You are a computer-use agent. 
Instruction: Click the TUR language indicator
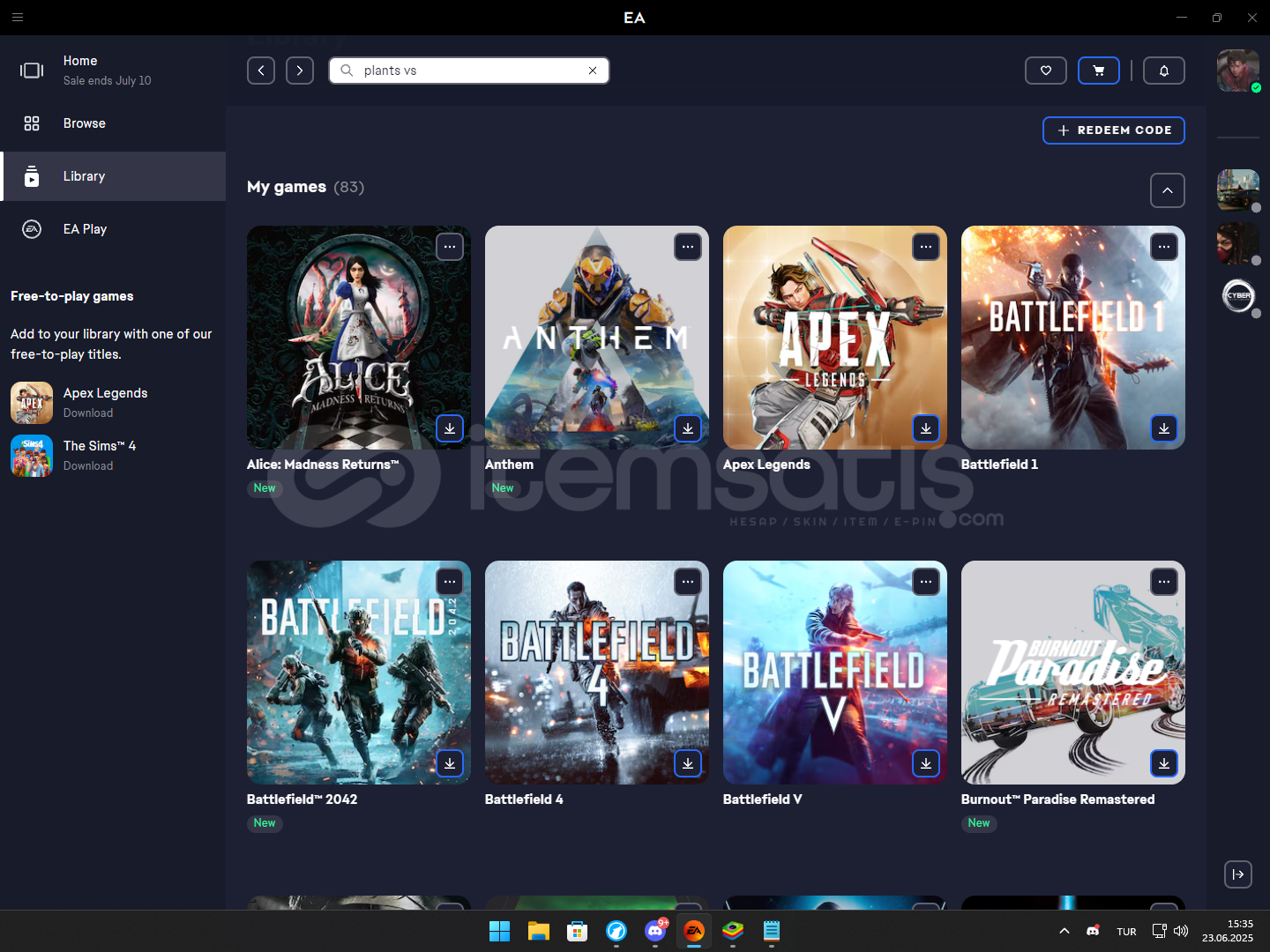[1126, 932]
